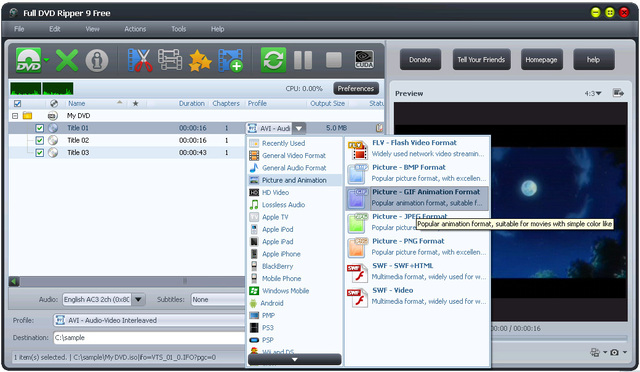This screenshot has height=372, width=640.
Task: Click the Destination path field
Action: point(149,338)
